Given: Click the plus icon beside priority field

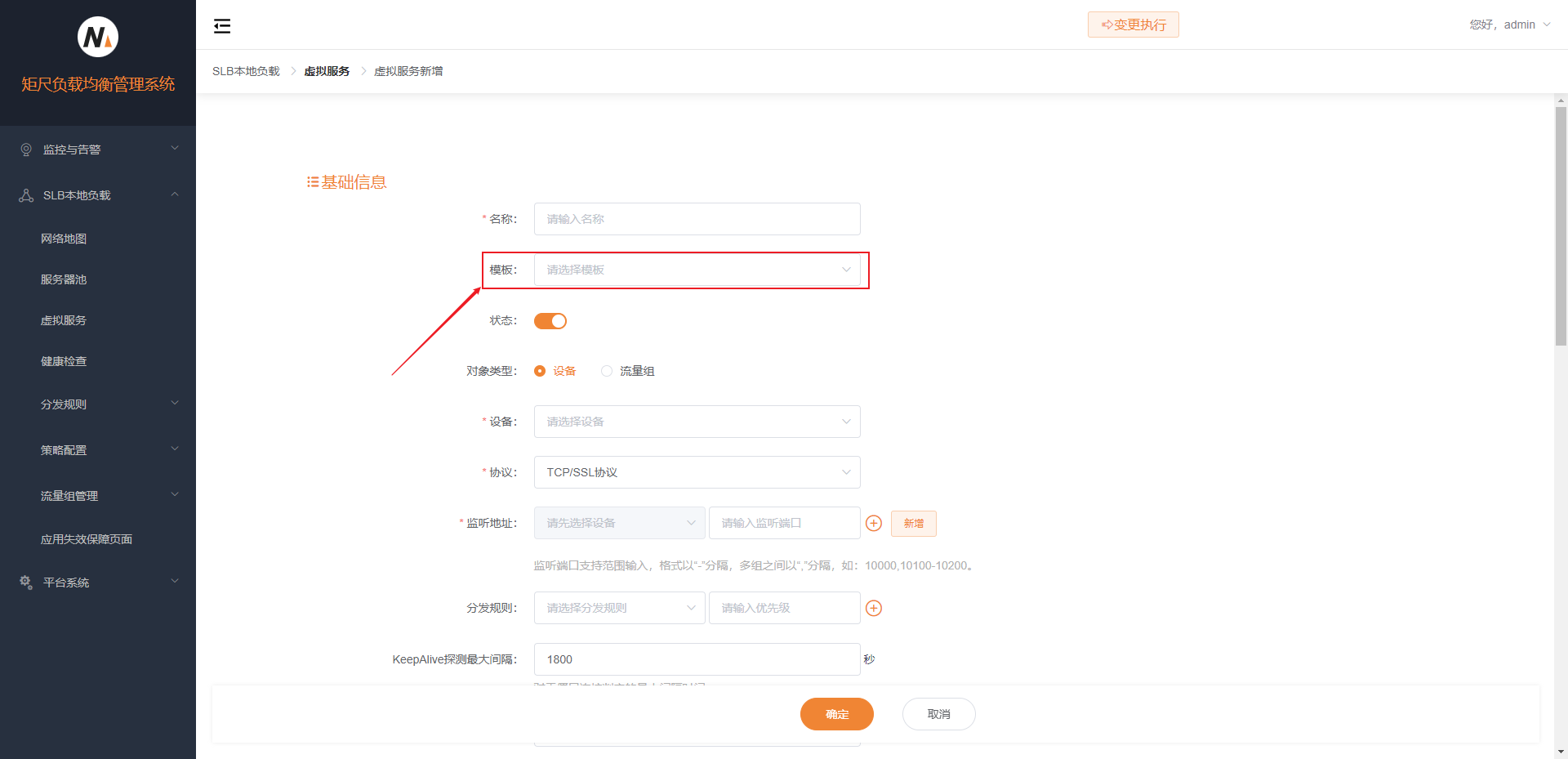Looking at the screenshot, I should click(x=874, y=608).
